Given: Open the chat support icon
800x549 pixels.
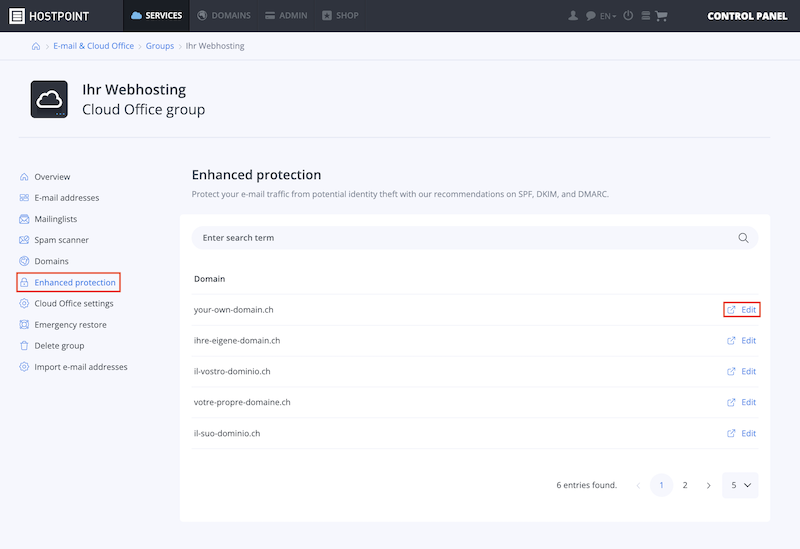Looking at the screenshot, I should tap(590, 16).
